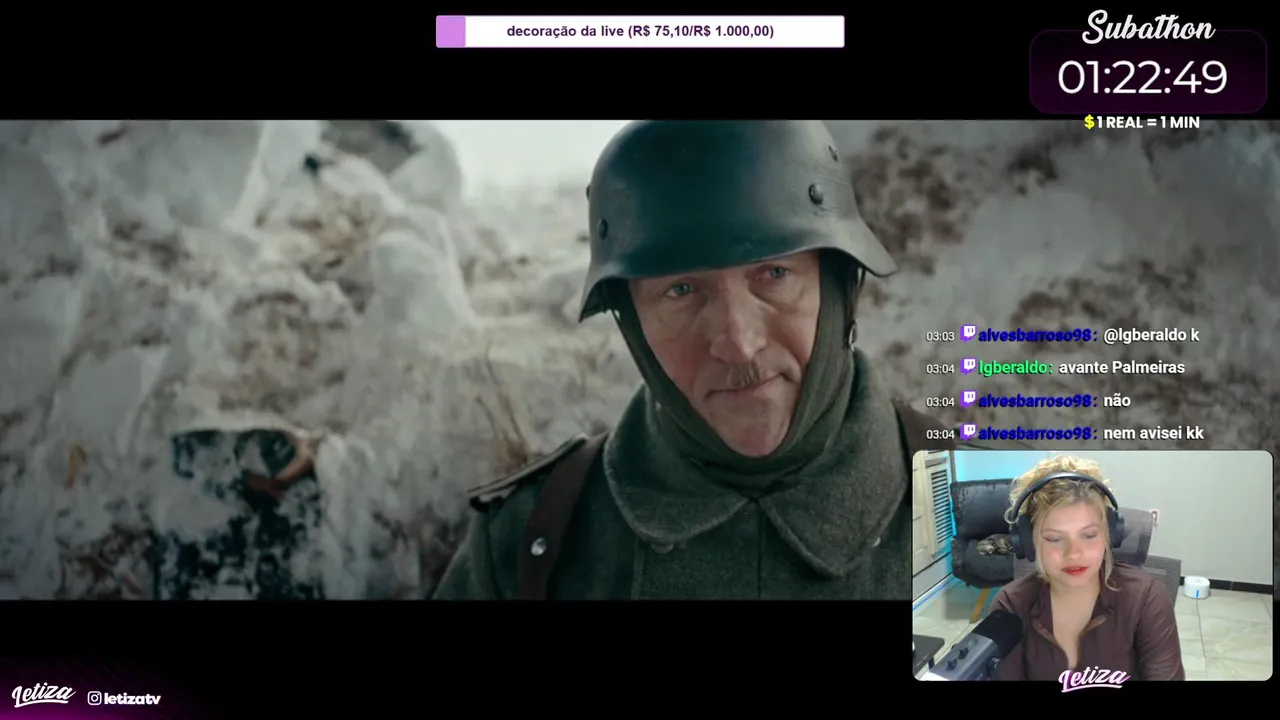Click the chat message 'avante Palmeiras'
The image size is (1280, 720).
1121,367
